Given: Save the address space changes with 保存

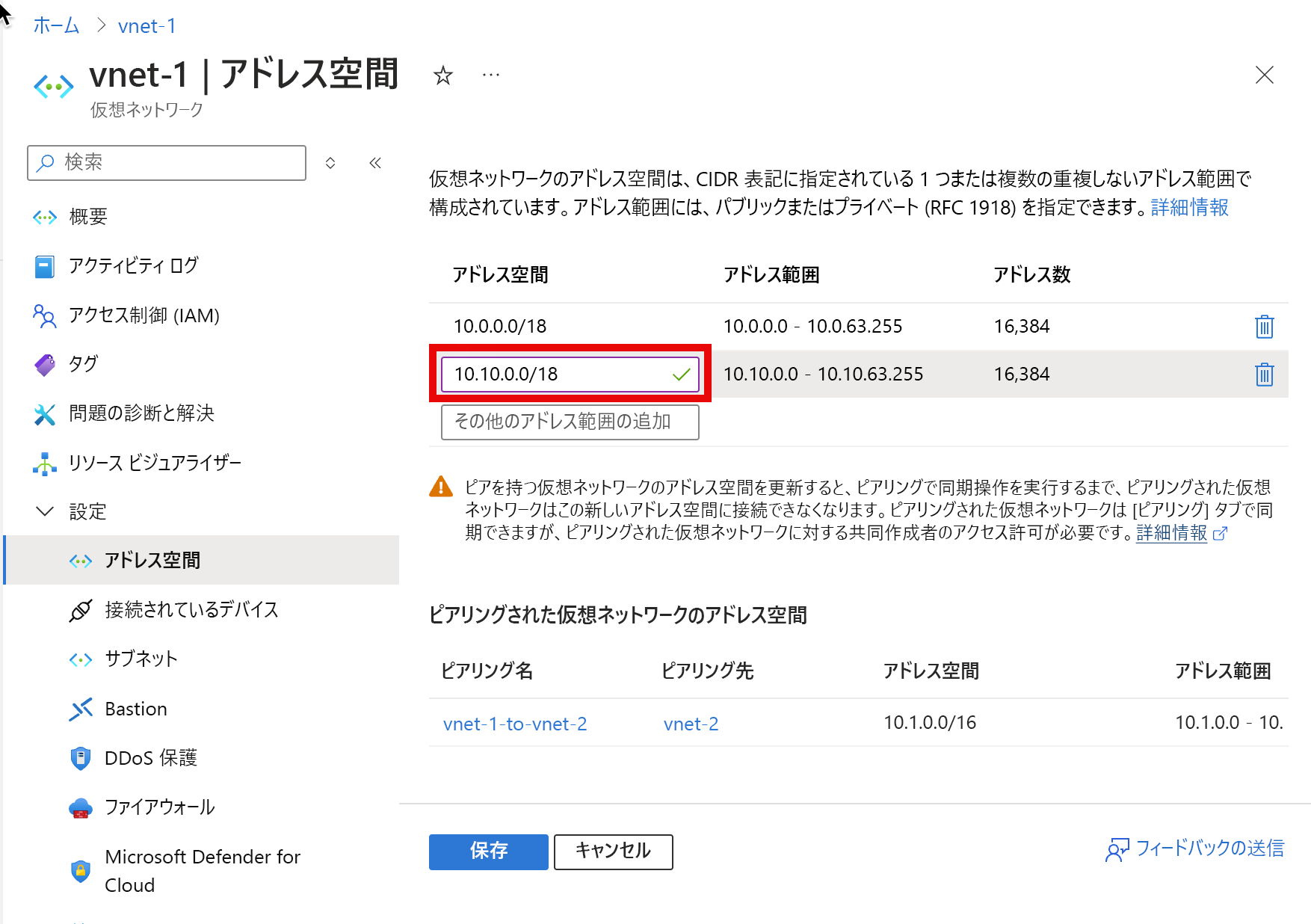Looking at the screenshot, I should click(x=488, y=851).
